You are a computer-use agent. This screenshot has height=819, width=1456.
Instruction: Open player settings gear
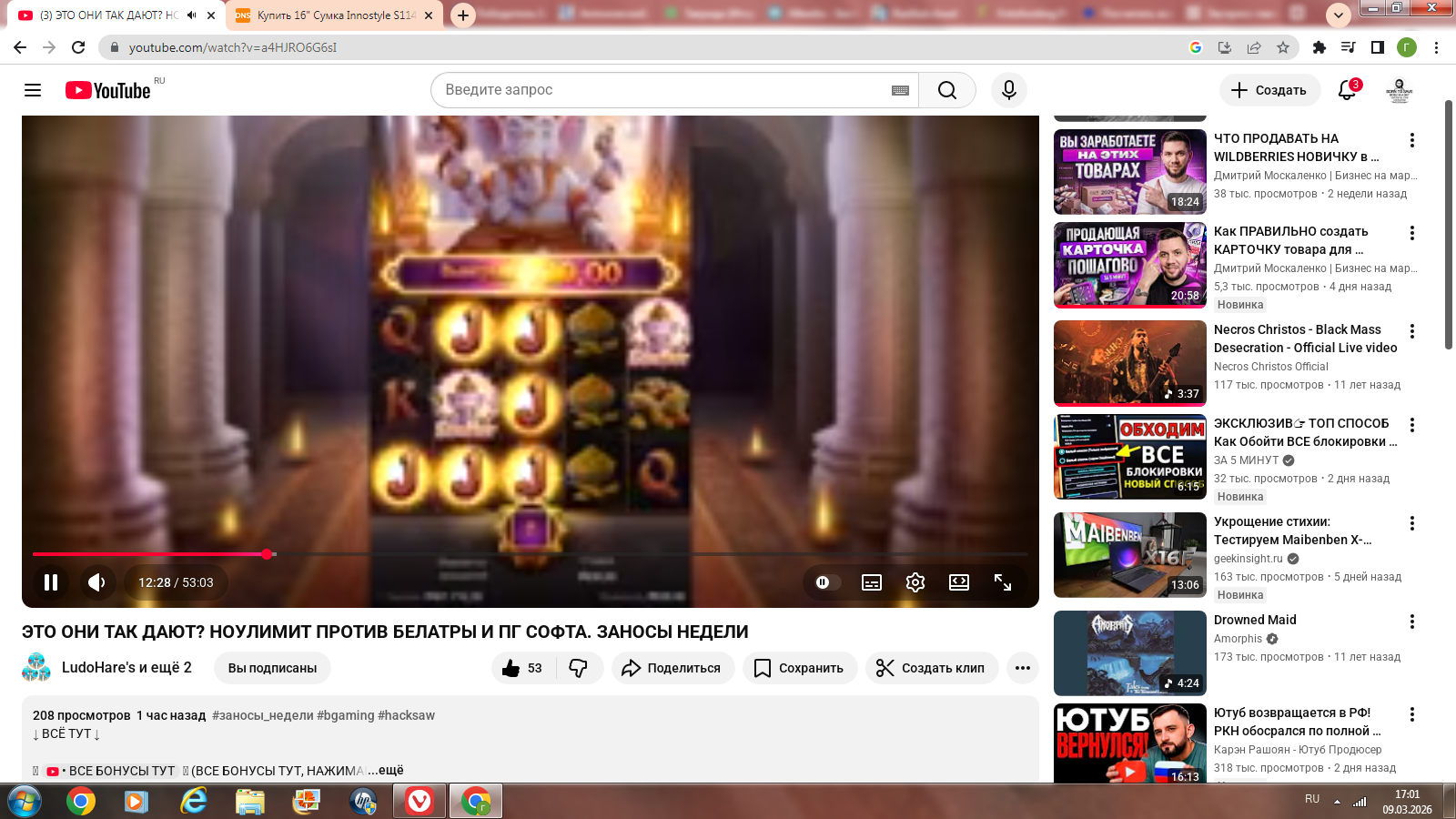pos(915,582)
